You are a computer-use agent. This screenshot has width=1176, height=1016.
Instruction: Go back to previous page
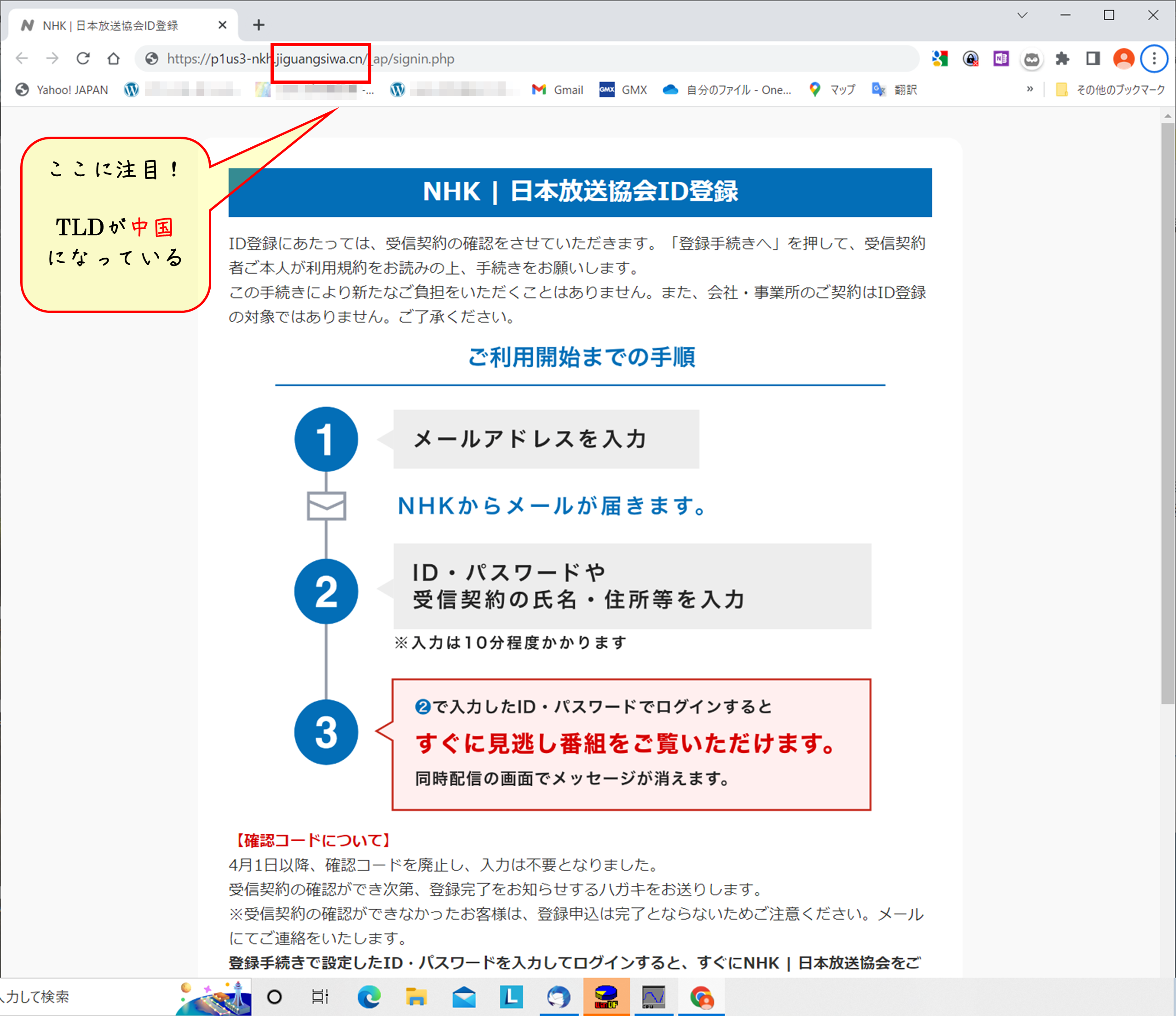(x=22, y=58)
